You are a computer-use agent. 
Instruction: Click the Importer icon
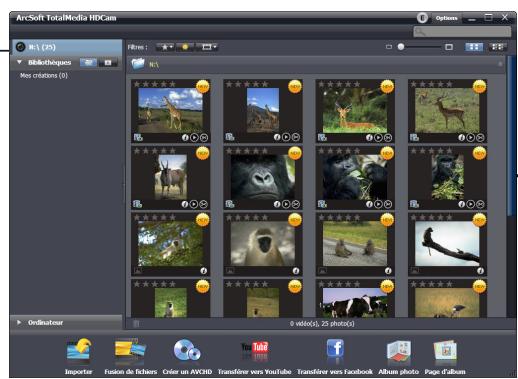pos(78,349)
